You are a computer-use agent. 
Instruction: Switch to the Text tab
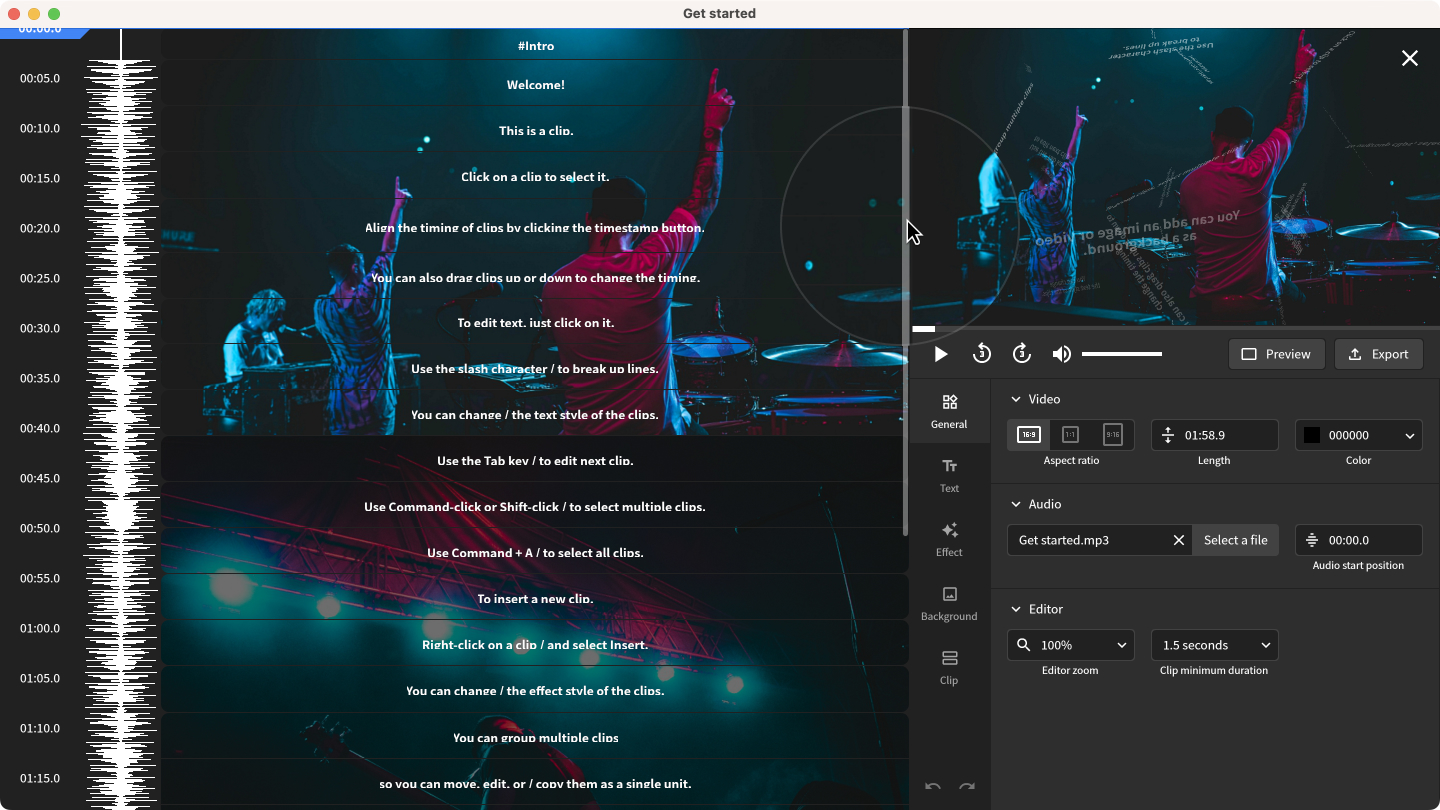(949, 474)
